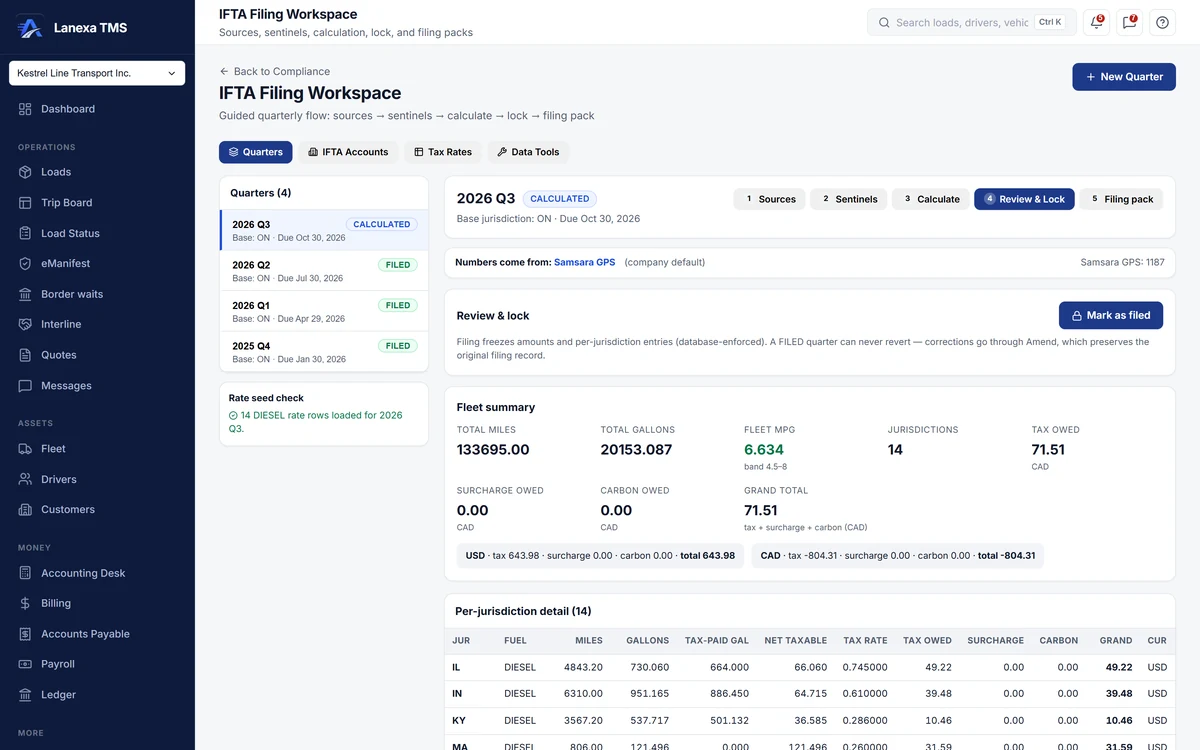The height and width of the screenshot is (750, 1200).
Task: Click the Border waits building icon
Action: pos(25,294)
